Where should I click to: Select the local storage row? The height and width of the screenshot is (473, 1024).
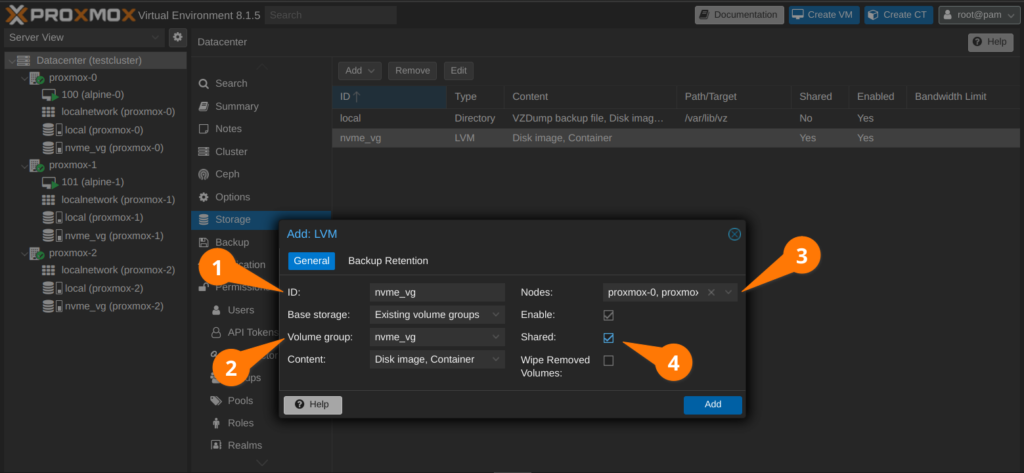point(675,118)
